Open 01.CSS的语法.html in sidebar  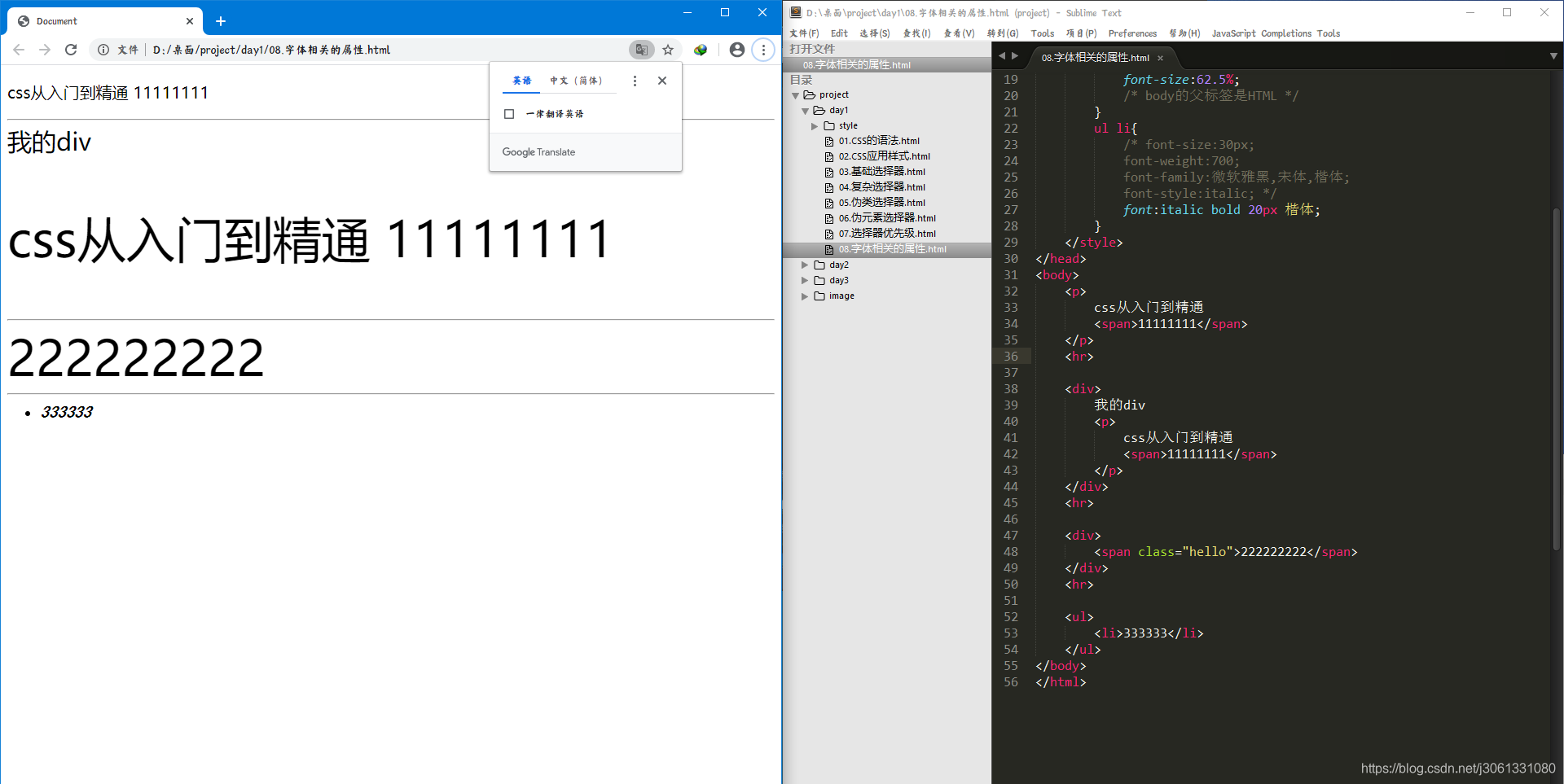click(x=879, y=141)
